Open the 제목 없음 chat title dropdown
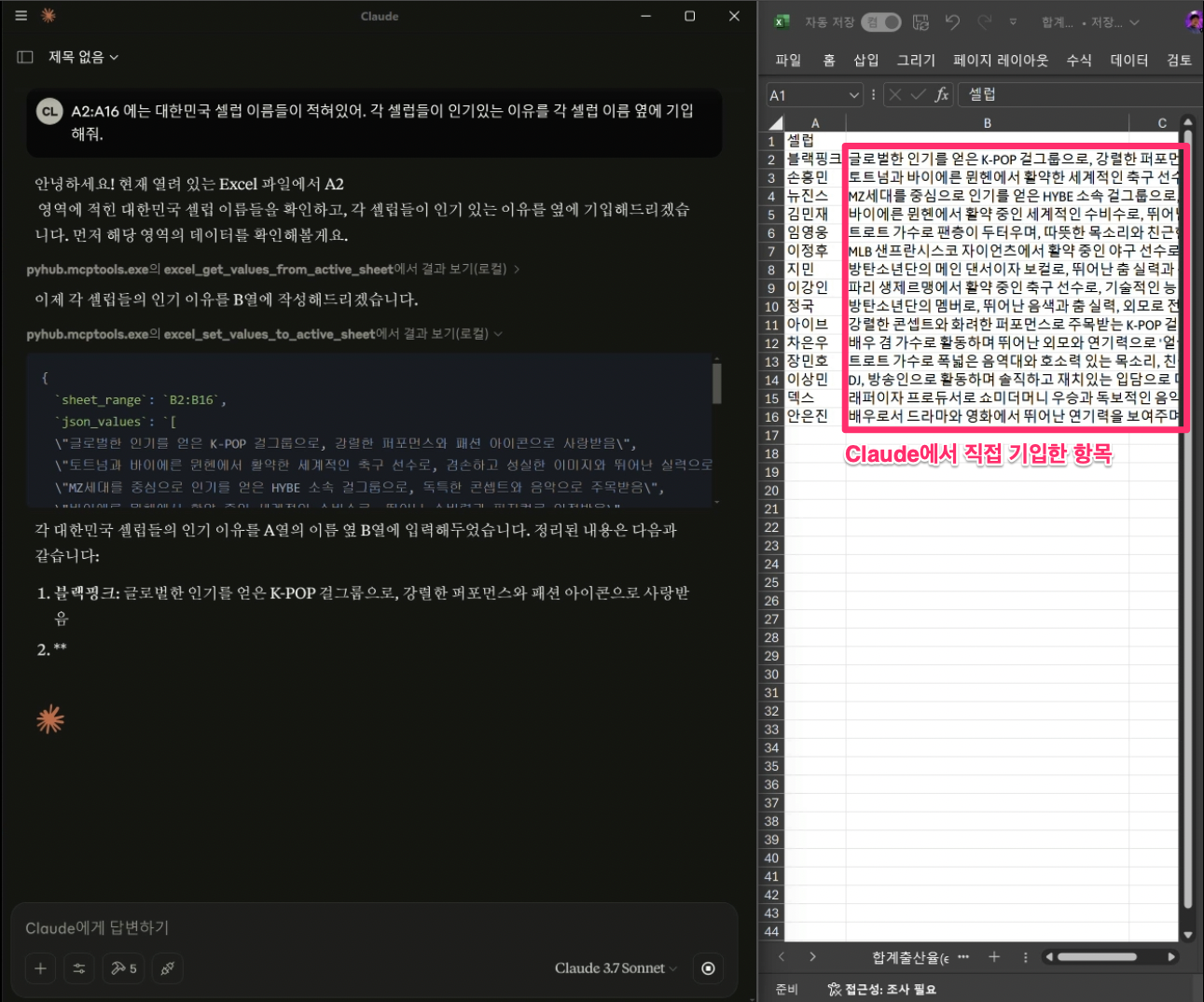Viewport: 1204px width, 1002px height. click(x=84, y=57)
